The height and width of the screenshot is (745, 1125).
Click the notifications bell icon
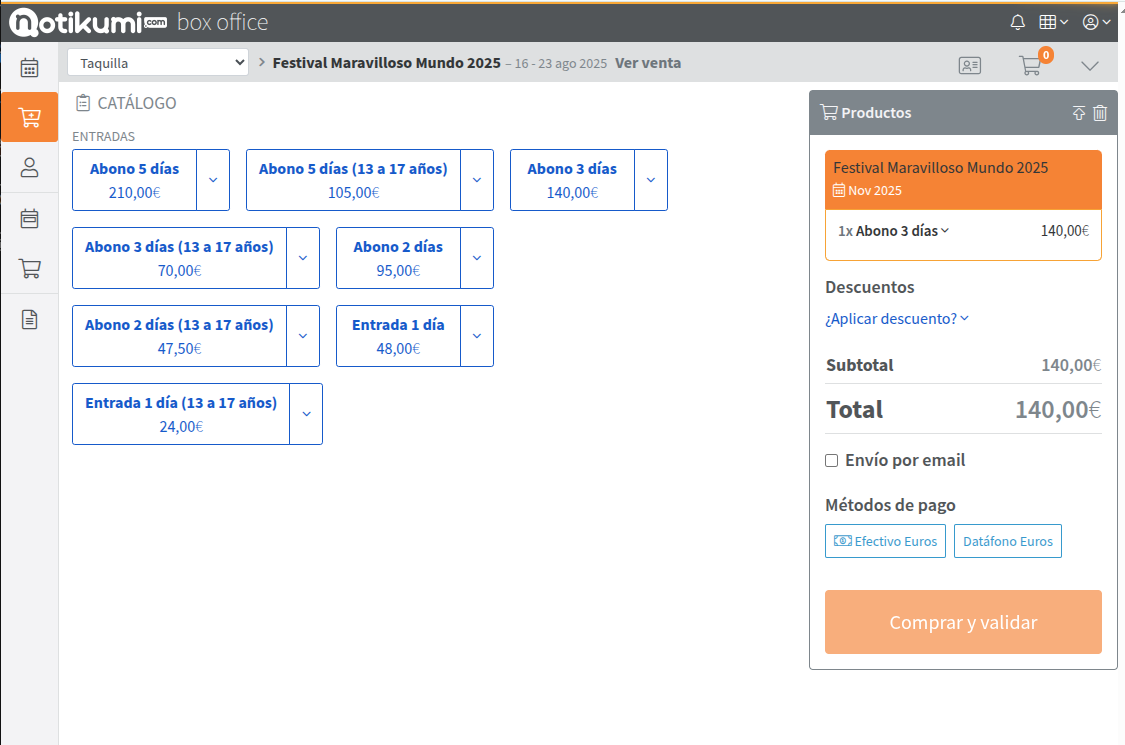click(1018, 22)
